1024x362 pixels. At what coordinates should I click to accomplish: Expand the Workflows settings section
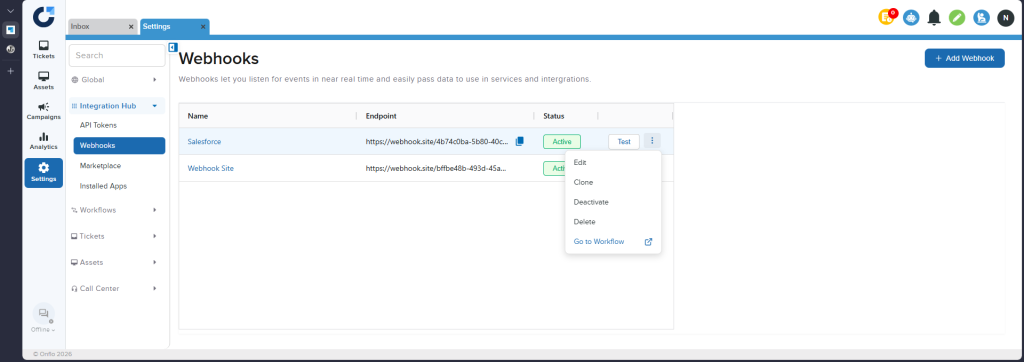pyautogui.click(x=117, y=210)
